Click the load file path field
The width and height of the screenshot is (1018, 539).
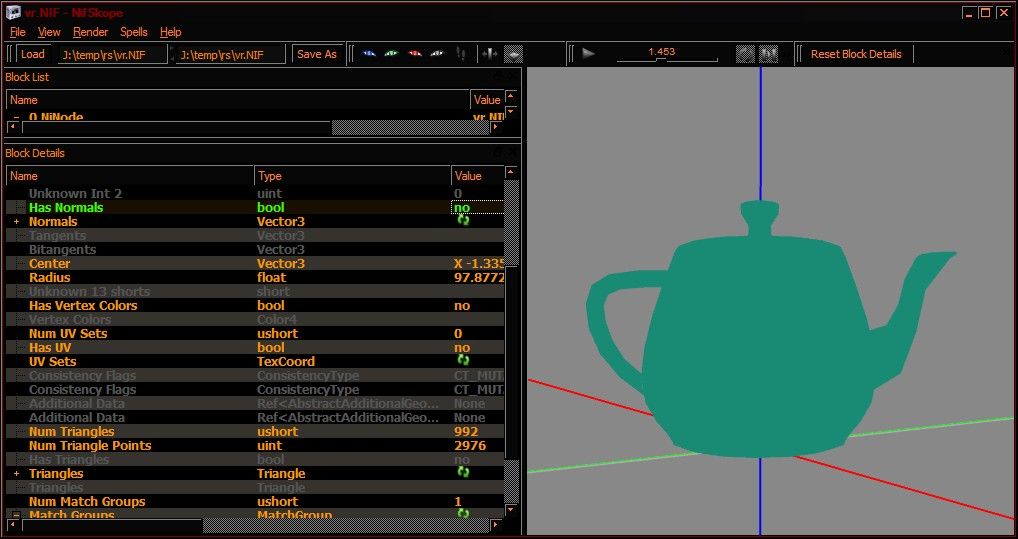tap(113, 55)
